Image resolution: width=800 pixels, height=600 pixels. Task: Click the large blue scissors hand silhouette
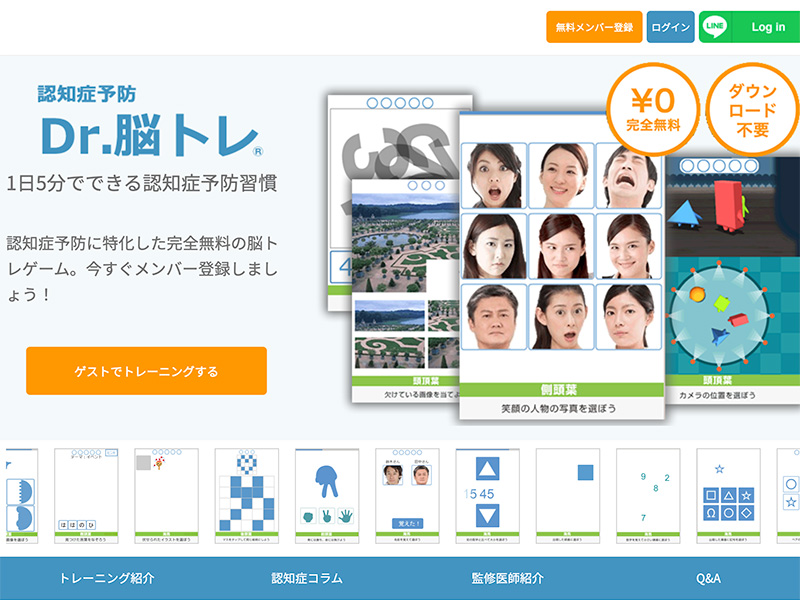(327, 481)
